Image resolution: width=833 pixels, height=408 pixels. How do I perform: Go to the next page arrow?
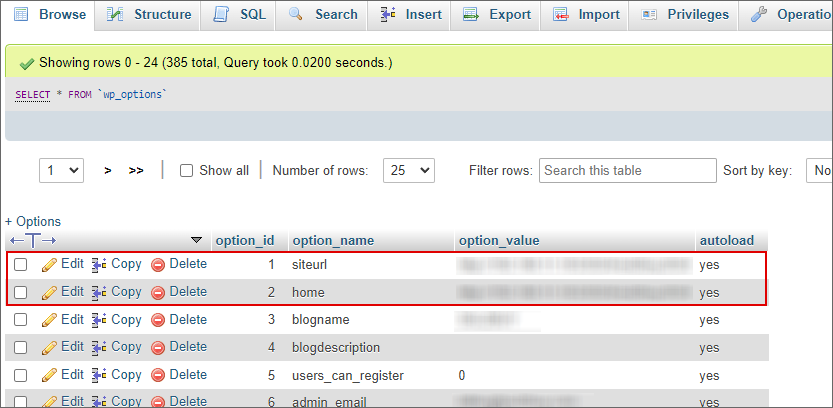108,171
